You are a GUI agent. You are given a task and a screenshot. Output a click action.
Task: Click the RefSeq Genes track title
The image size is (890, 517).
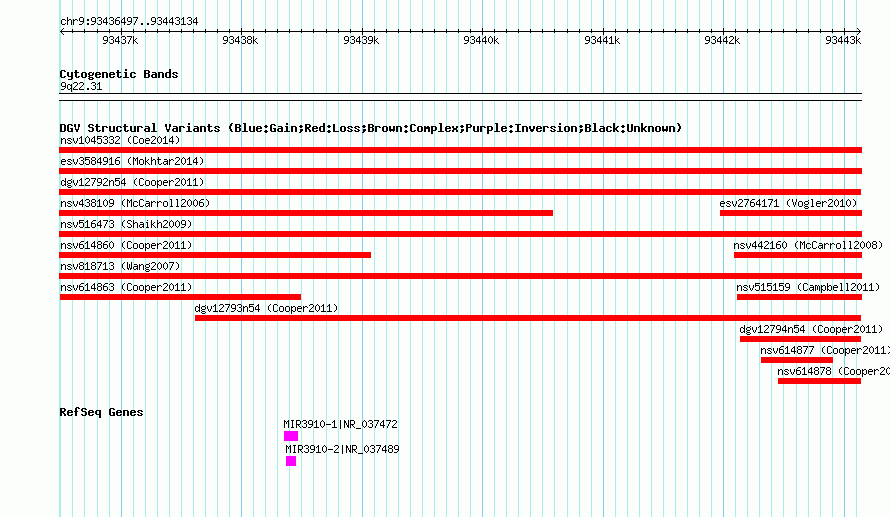[x=101, y=412]
